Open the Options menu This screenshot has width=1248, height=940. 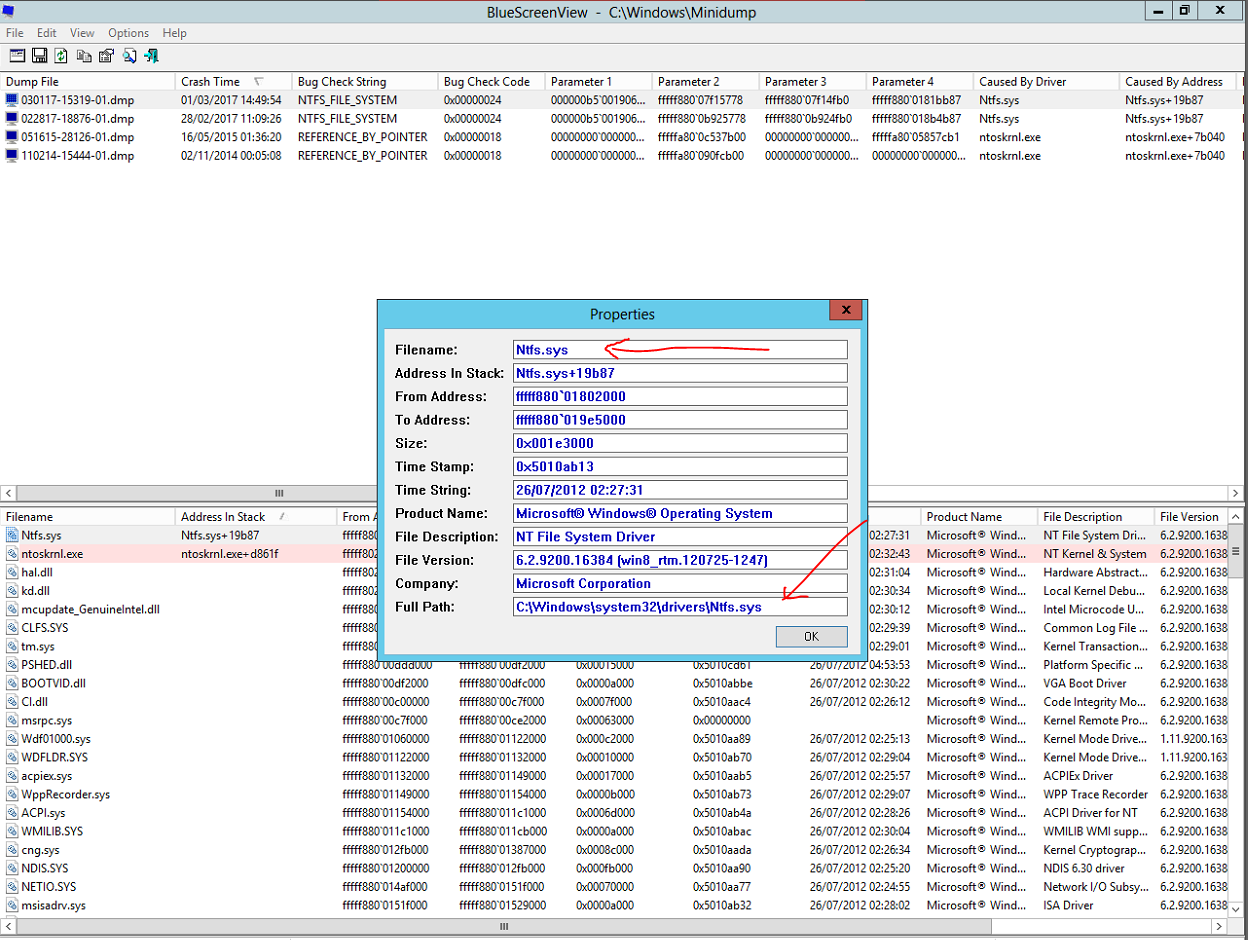pyautogui.click(x=129, y=33)
